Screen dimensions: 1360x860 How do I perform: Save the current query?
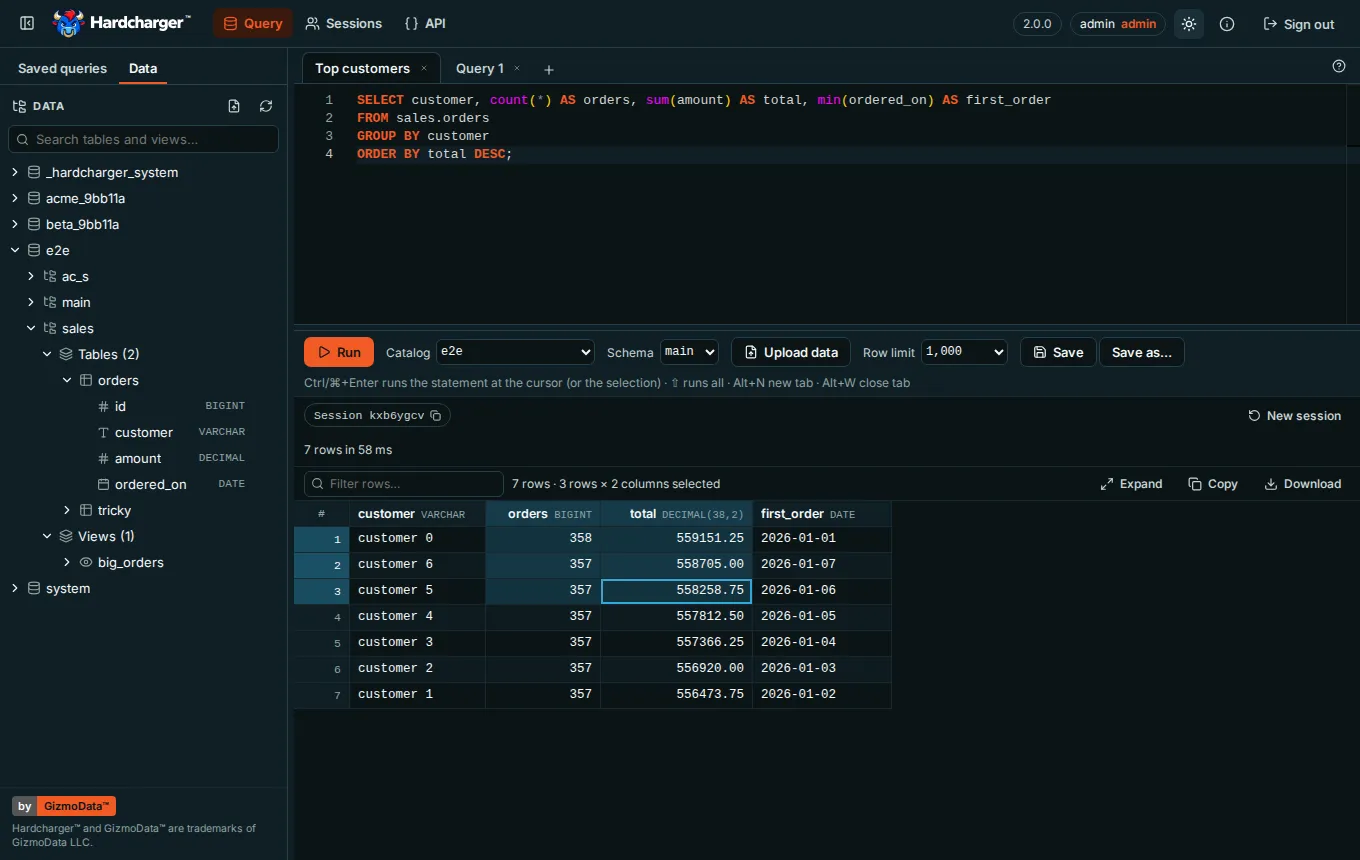1058,352
